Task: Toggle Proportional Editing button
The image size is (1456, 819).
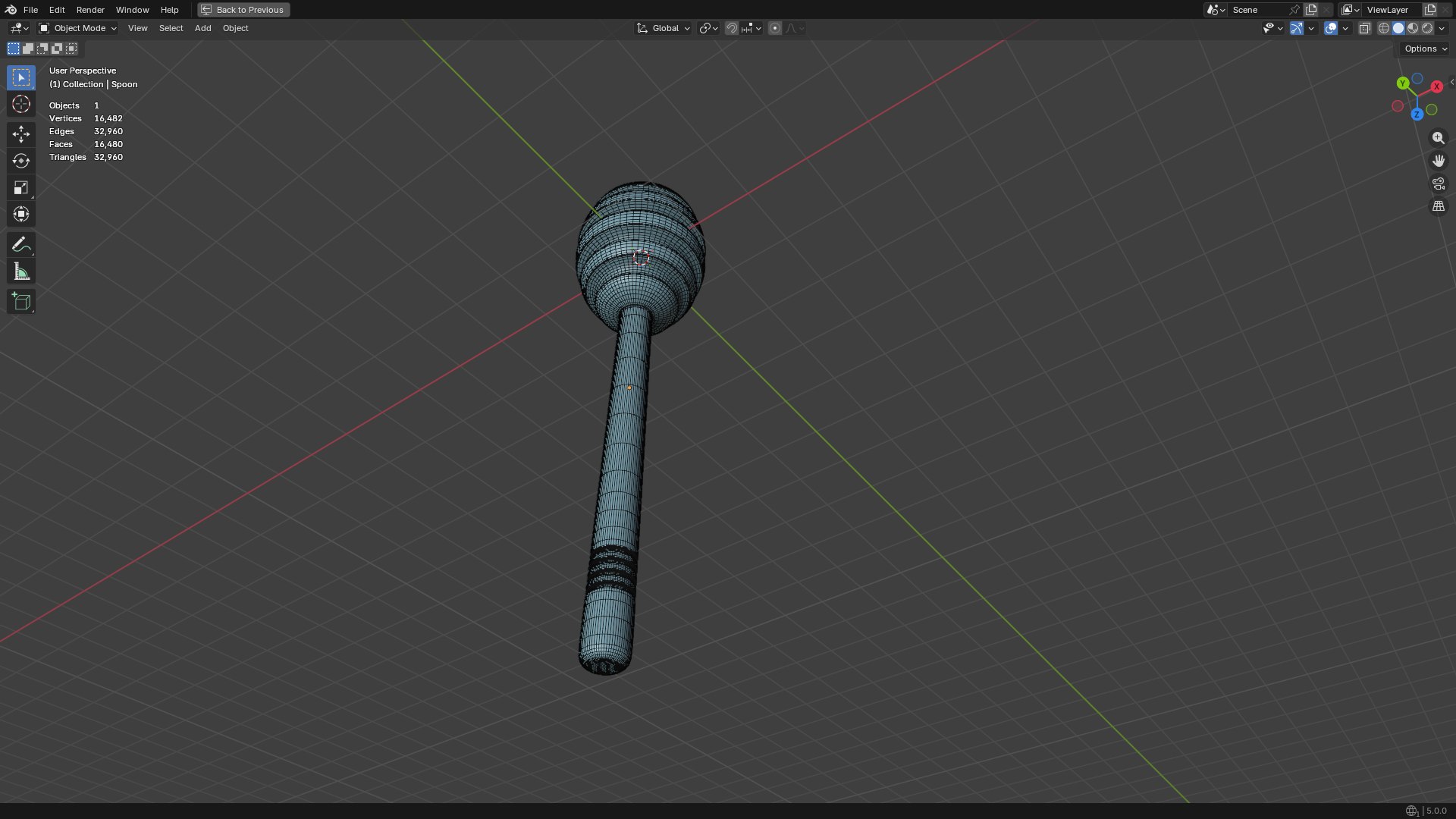Action: pos(774,28)
